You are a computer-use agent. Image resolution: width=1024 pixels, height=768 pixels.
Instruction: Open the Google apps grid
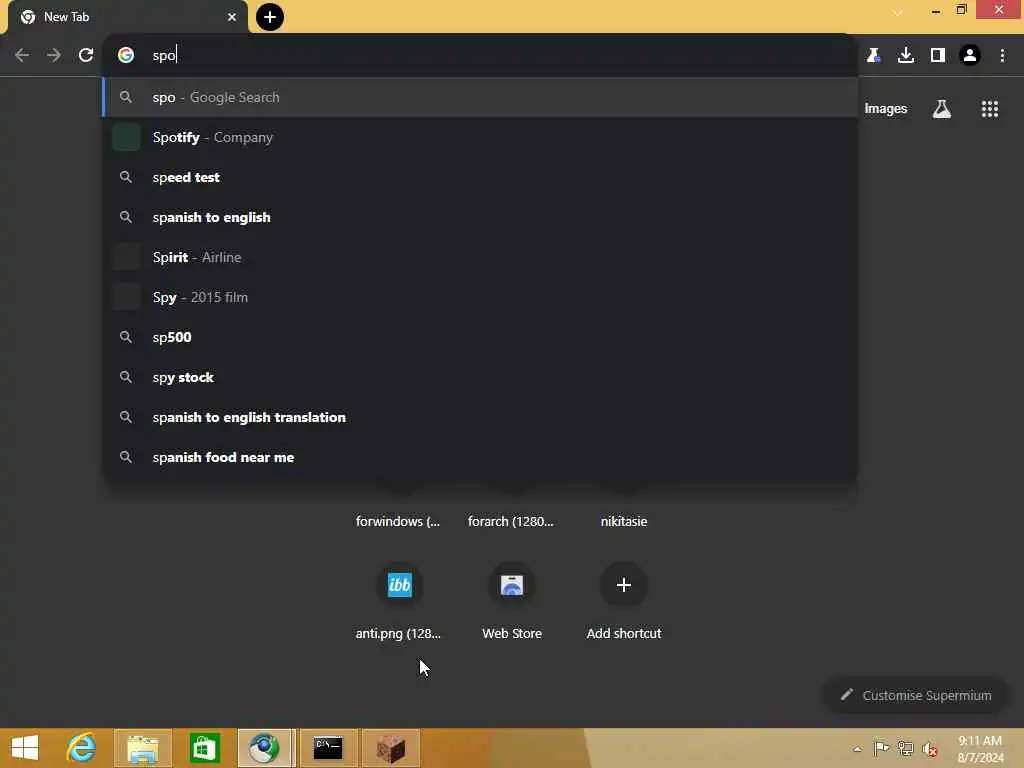[x=989, y=108]
